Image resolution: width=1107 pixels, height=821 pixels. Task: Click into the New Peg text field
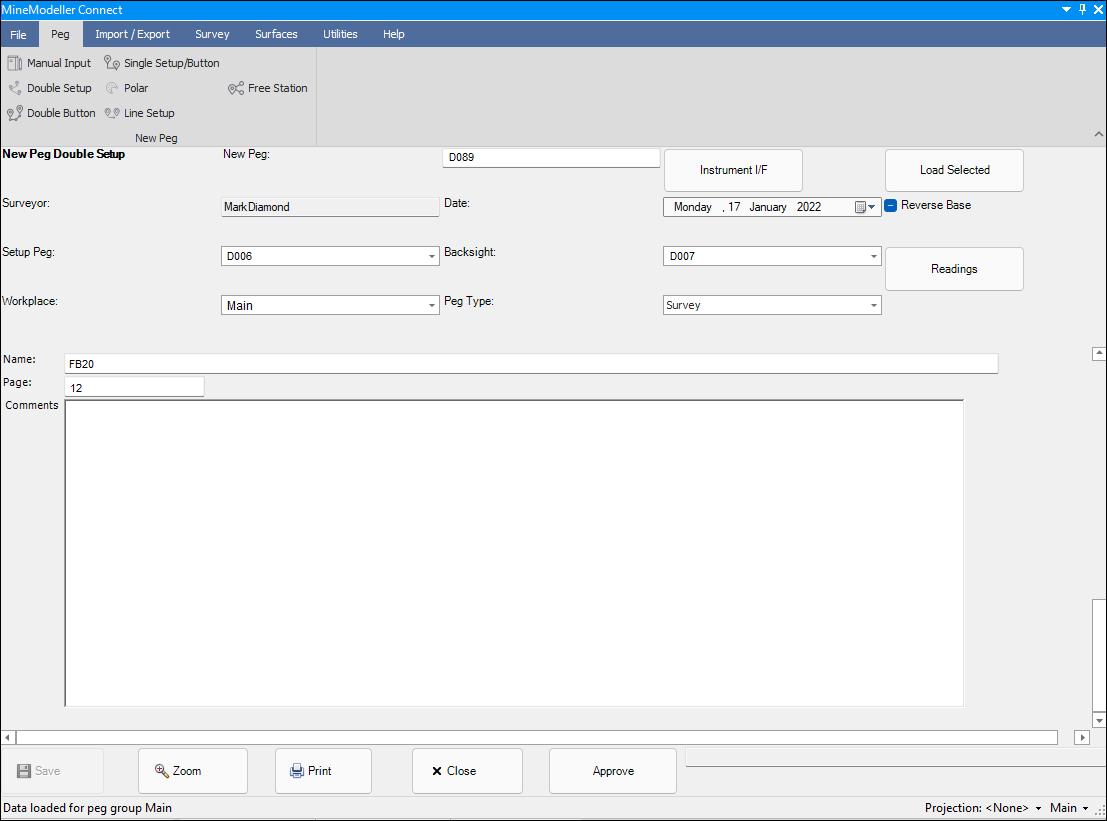[x=551, y=158]
